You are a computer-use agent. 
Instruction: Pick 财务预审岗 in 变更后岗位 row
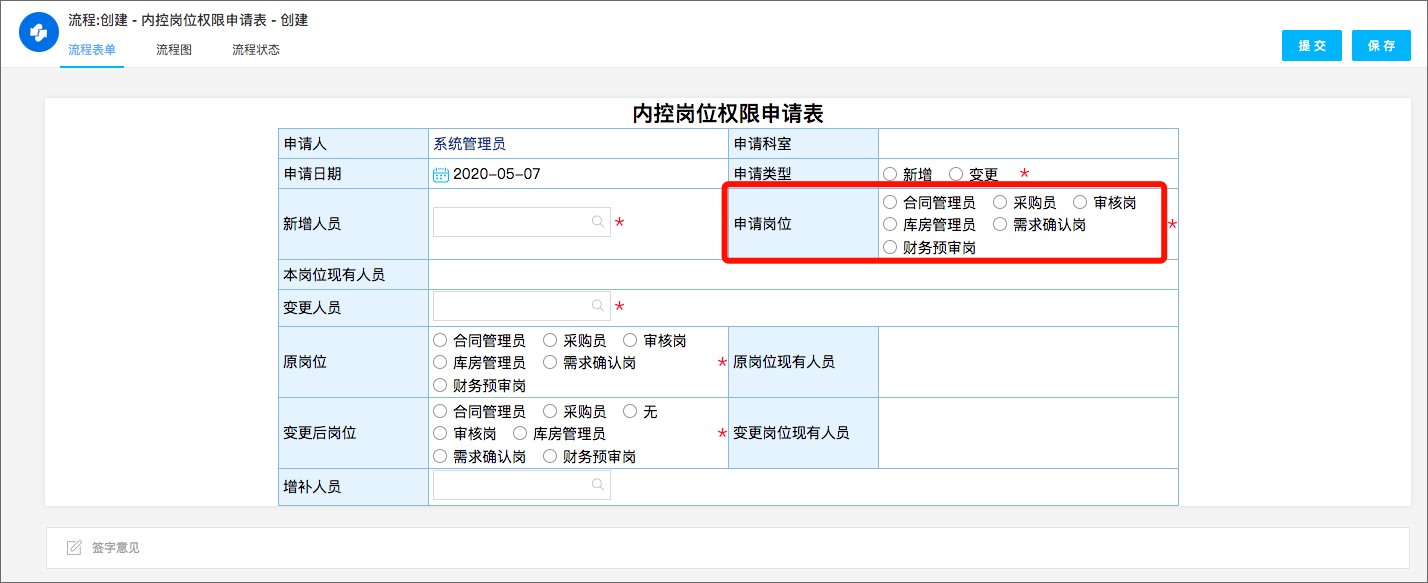pos(550,456)
